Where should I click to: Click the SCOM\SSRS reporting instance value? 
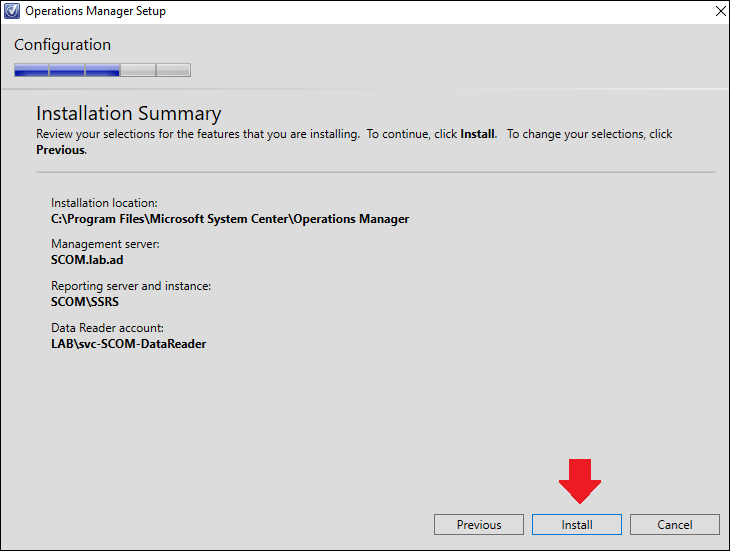[85, 302]
